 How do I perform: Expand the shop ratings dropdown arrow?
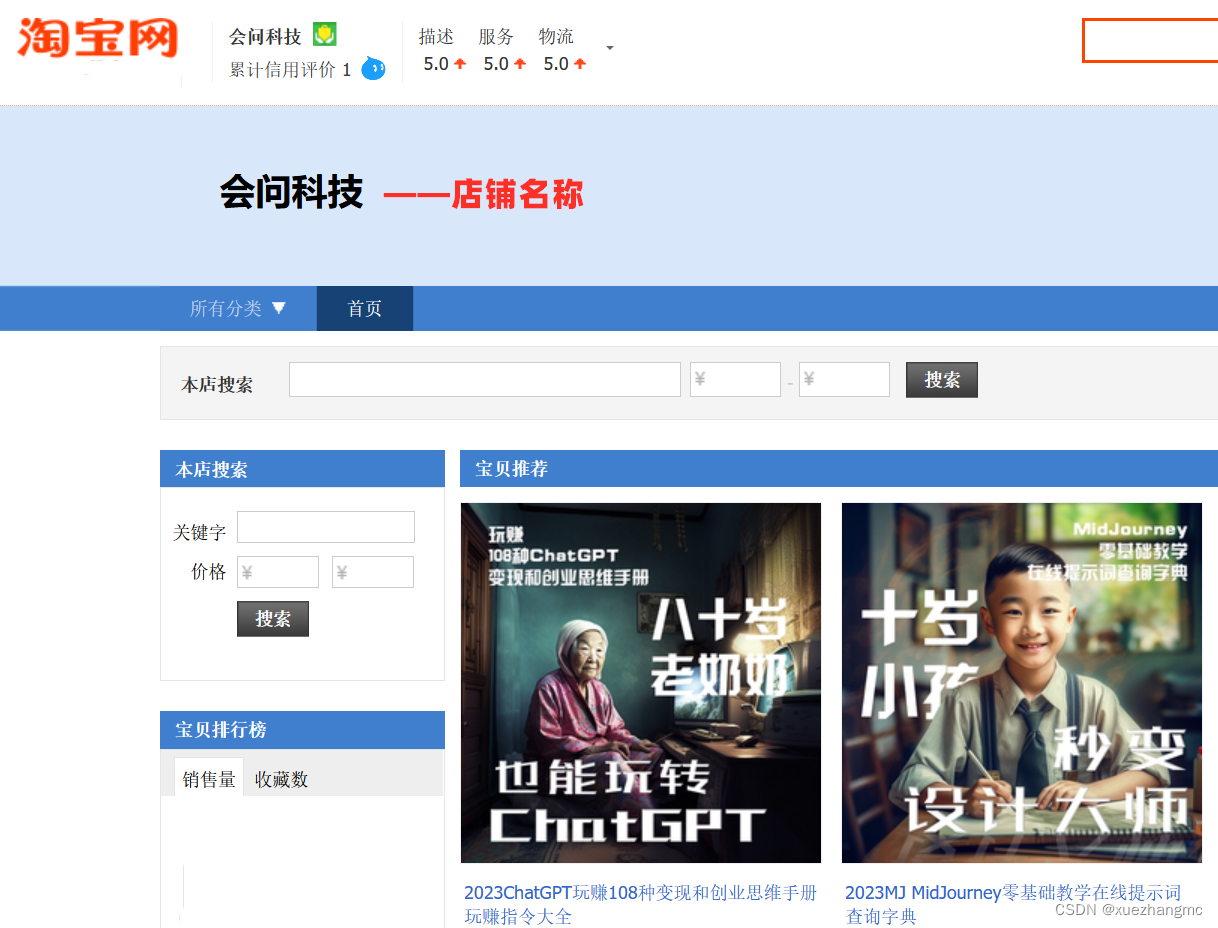[x=610, y=48]
